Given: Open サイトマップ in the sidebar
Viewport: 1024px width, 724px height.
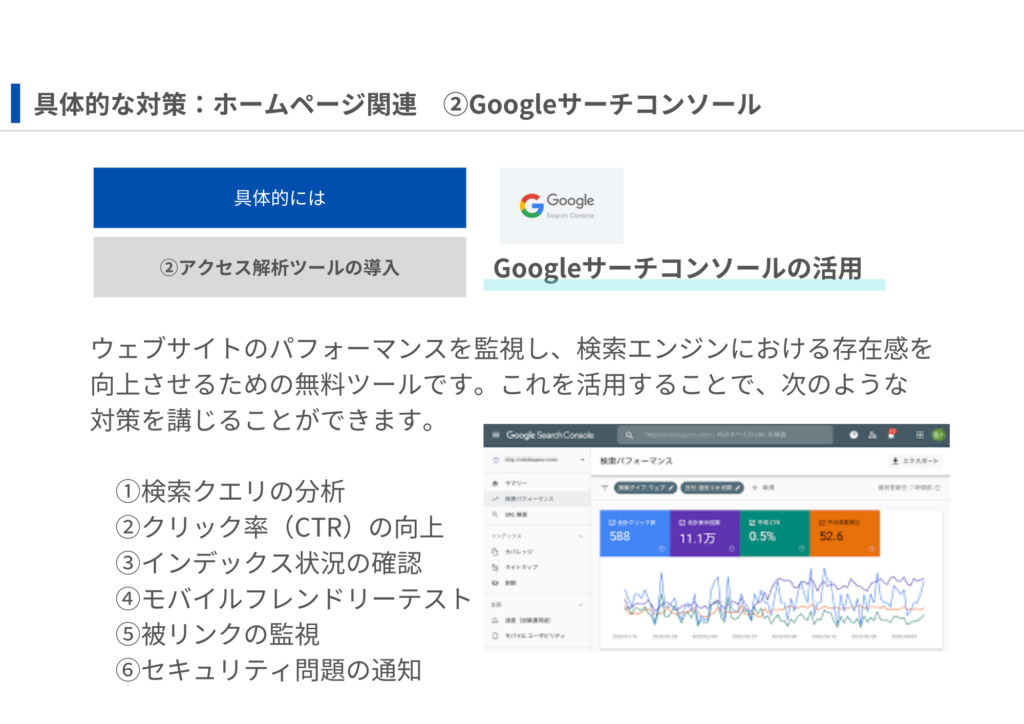Looking at the screenshot, I should [x=520, y=567].
